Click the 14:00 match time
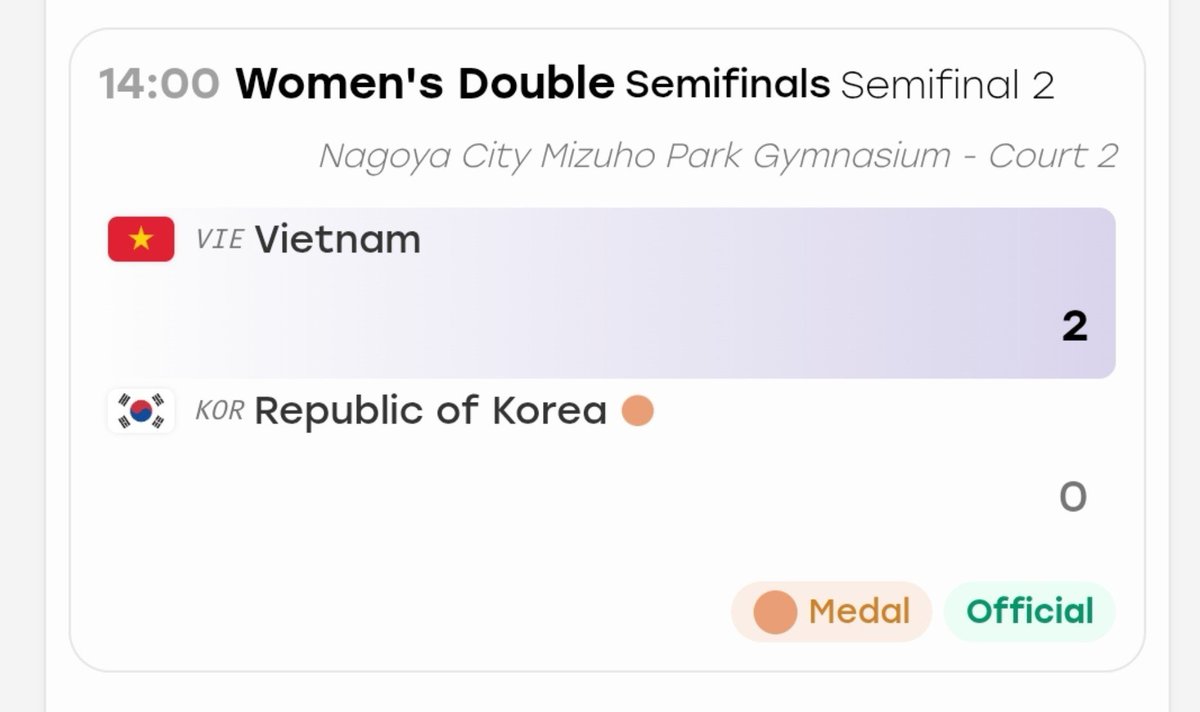 (x=159, y=85)
